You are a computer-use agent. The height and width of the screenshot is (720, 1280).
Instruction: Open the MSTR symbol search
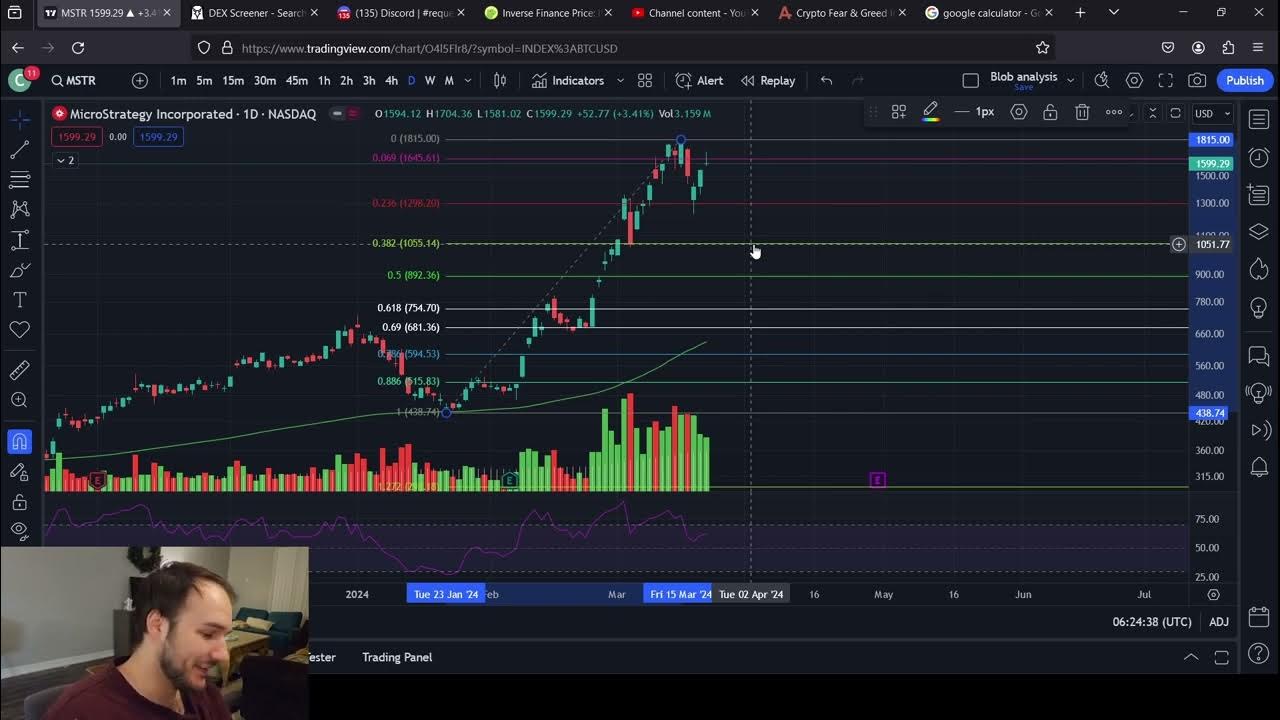pos(75,81)
